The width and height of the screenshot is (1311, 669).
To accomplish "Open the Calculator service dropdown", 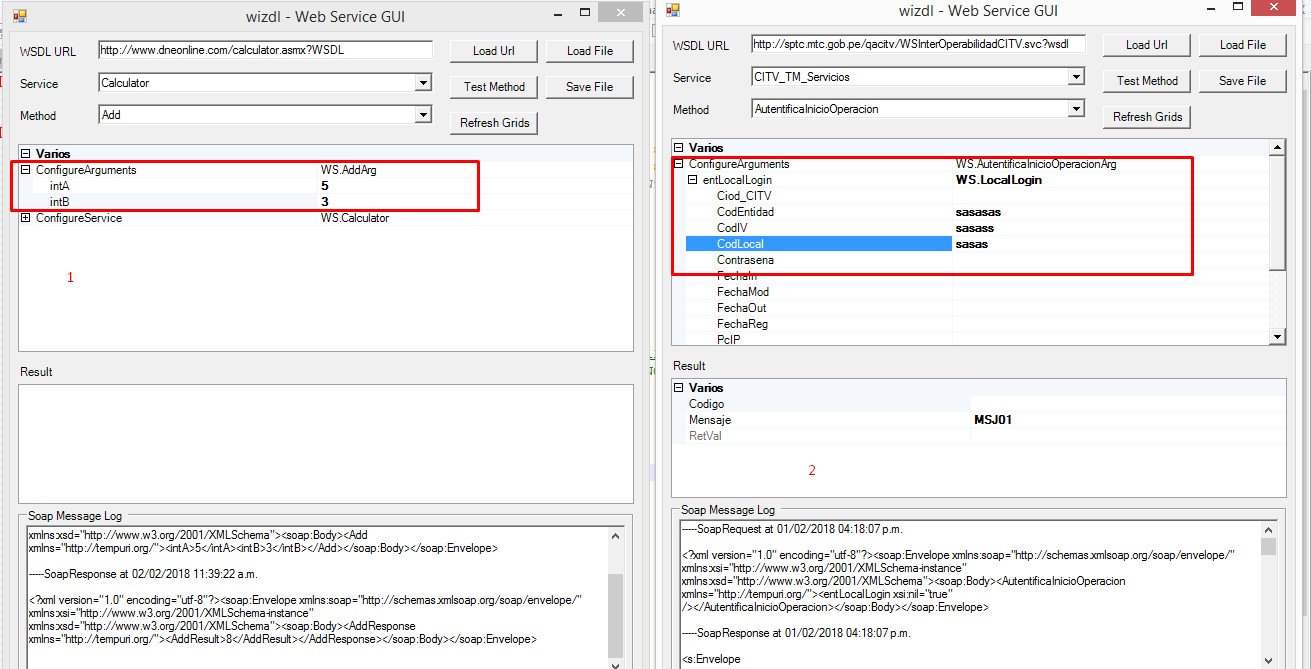I will click(x=423, y=84).
